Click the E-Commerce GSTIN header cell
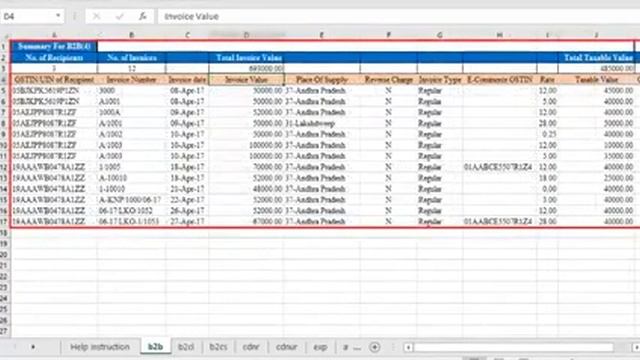This screenshot has height=360, width=640. (500, 80)
